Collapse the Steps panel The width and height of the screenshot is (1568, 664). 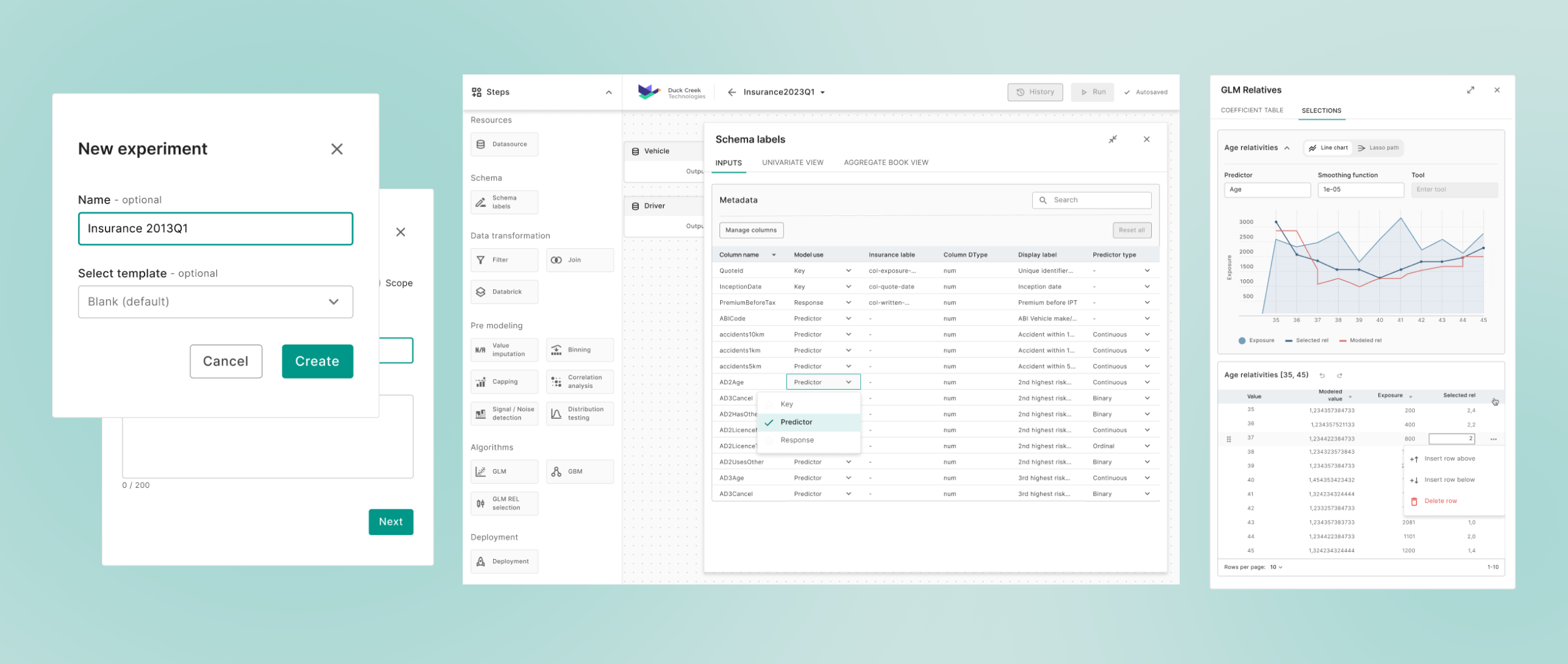click(608, 92)
